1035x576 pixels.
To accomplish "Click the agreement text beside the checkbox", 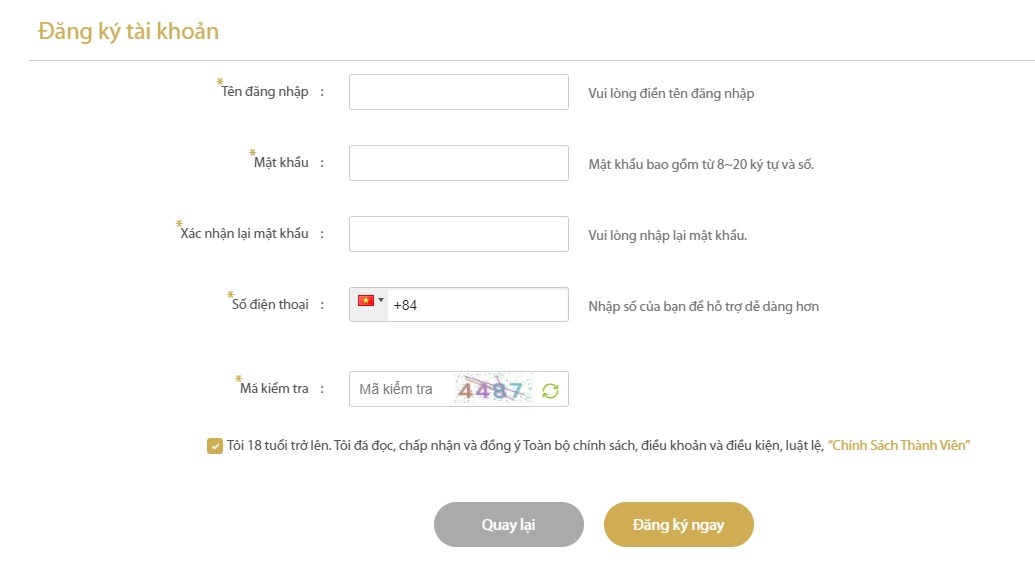I will (x=525, y=446).
